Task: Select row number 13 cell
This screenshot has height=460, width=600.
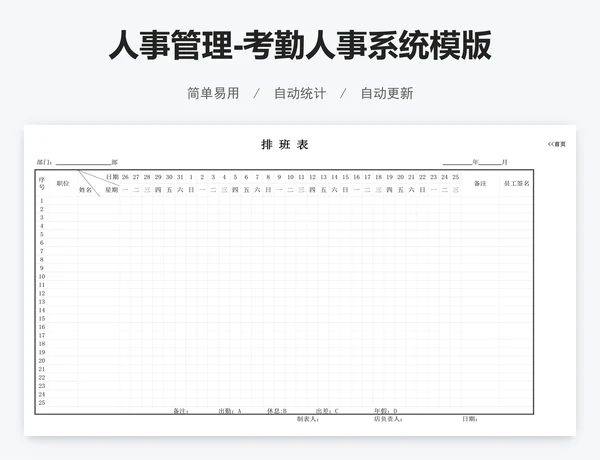Action: point(42,302)
